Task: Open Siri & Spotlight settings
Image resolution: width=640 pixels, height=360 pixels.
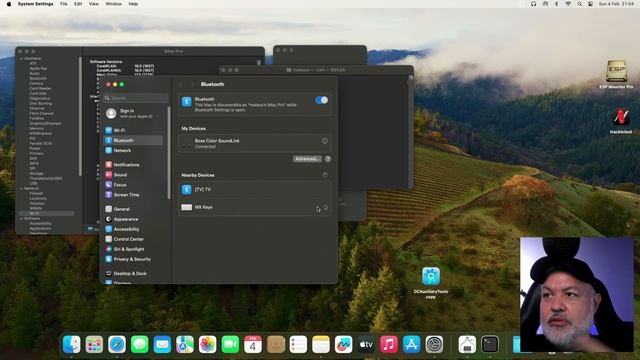Action: click(x=133, y=249)
